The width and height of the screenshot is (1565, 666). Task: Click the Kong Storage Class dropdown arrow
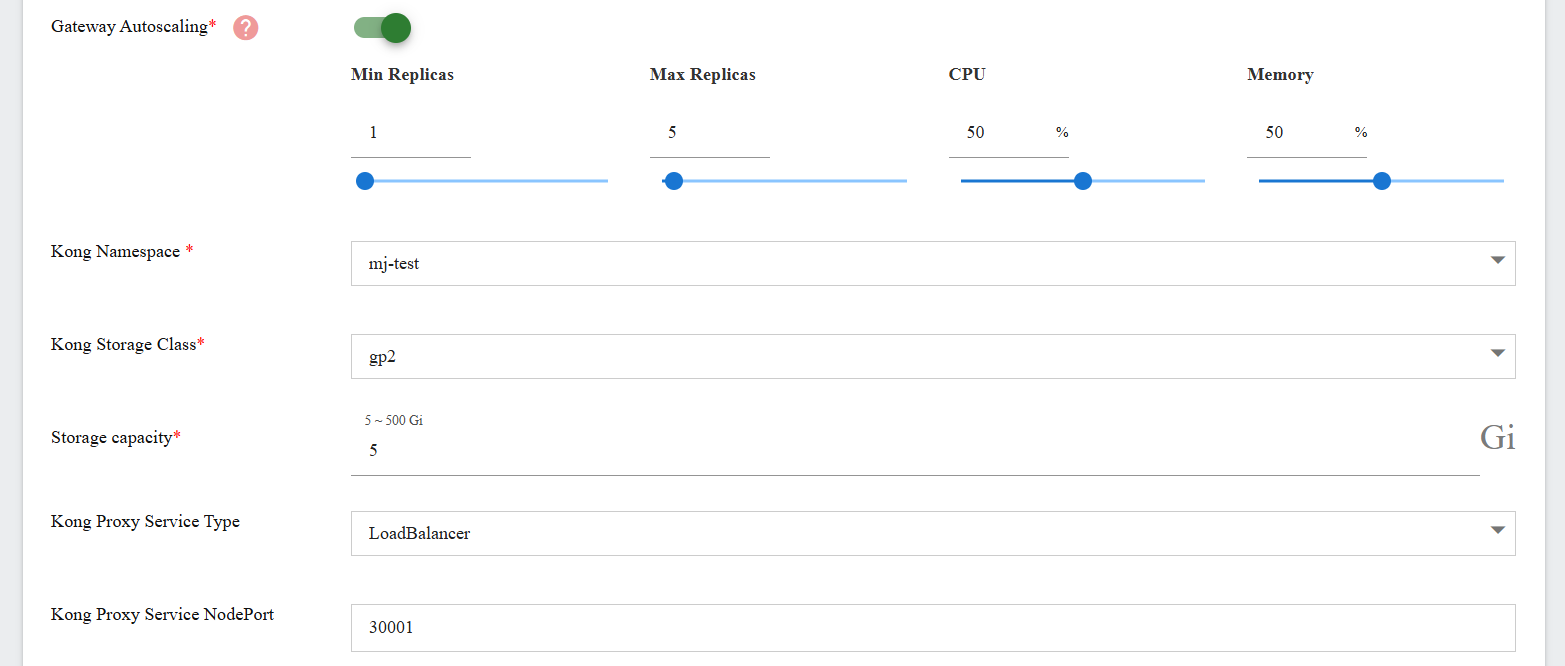1497,353
